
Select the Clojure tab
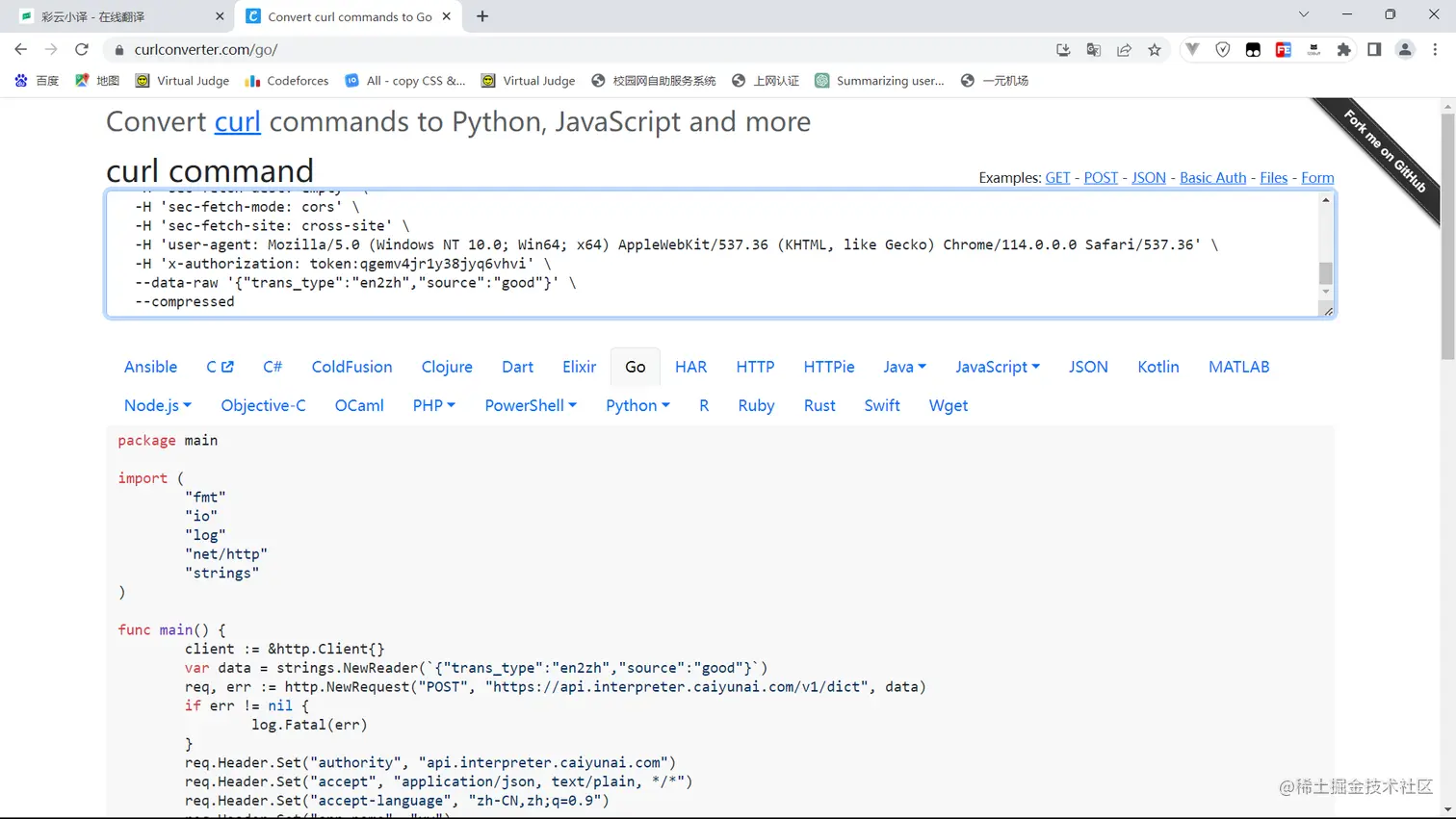point(447,367)
